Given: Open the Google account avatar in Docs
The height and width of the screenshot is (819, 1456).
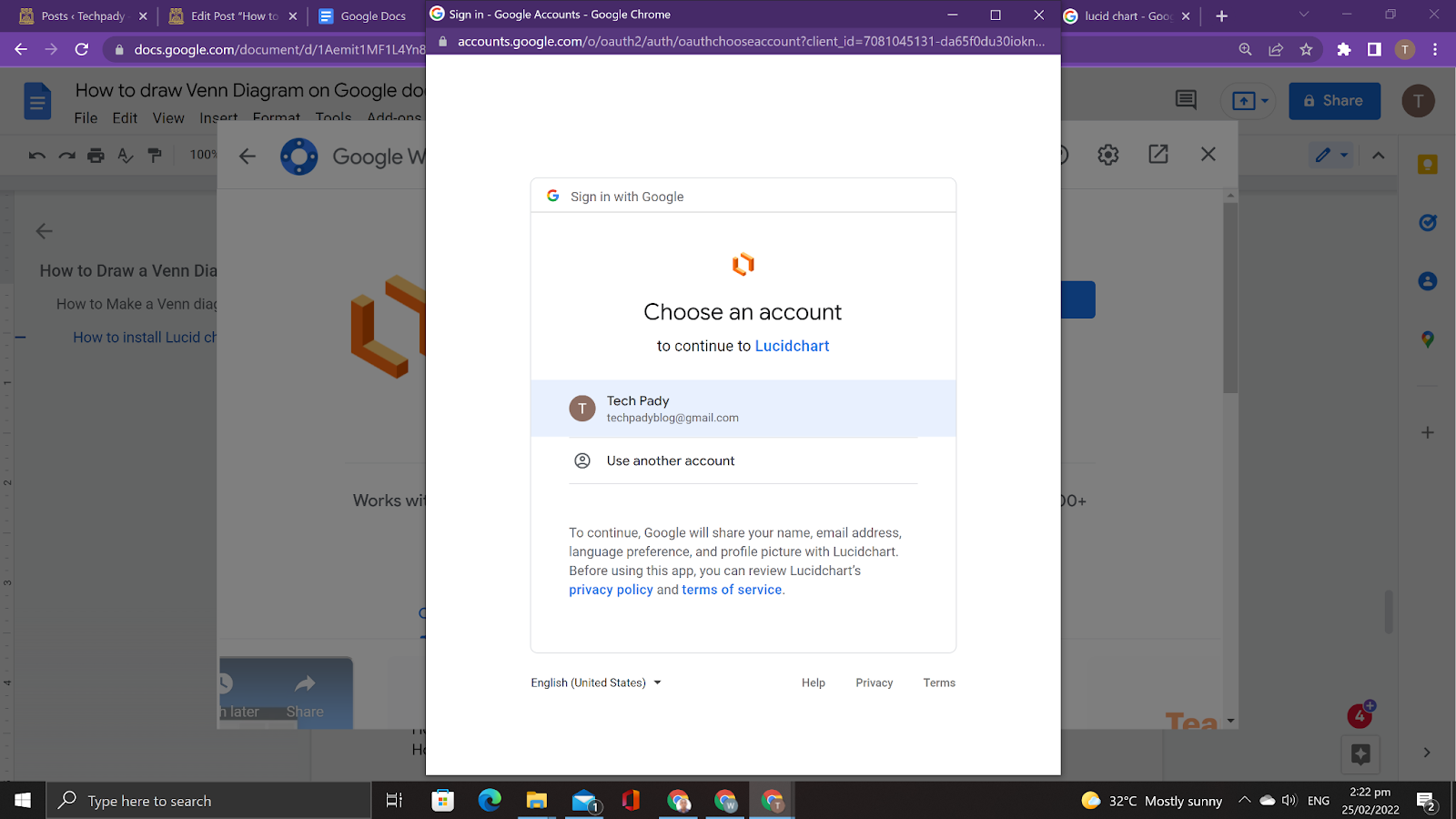Looking at the screenshot, I should point(1418,101).
